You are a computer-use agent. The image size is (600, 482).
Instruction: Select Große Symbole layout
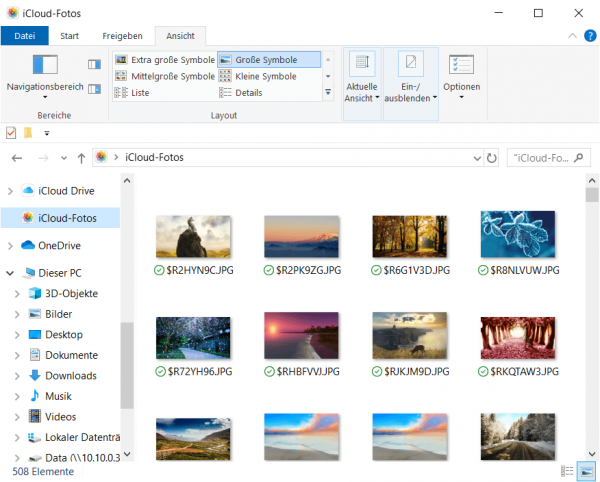(x=269, y=60)
